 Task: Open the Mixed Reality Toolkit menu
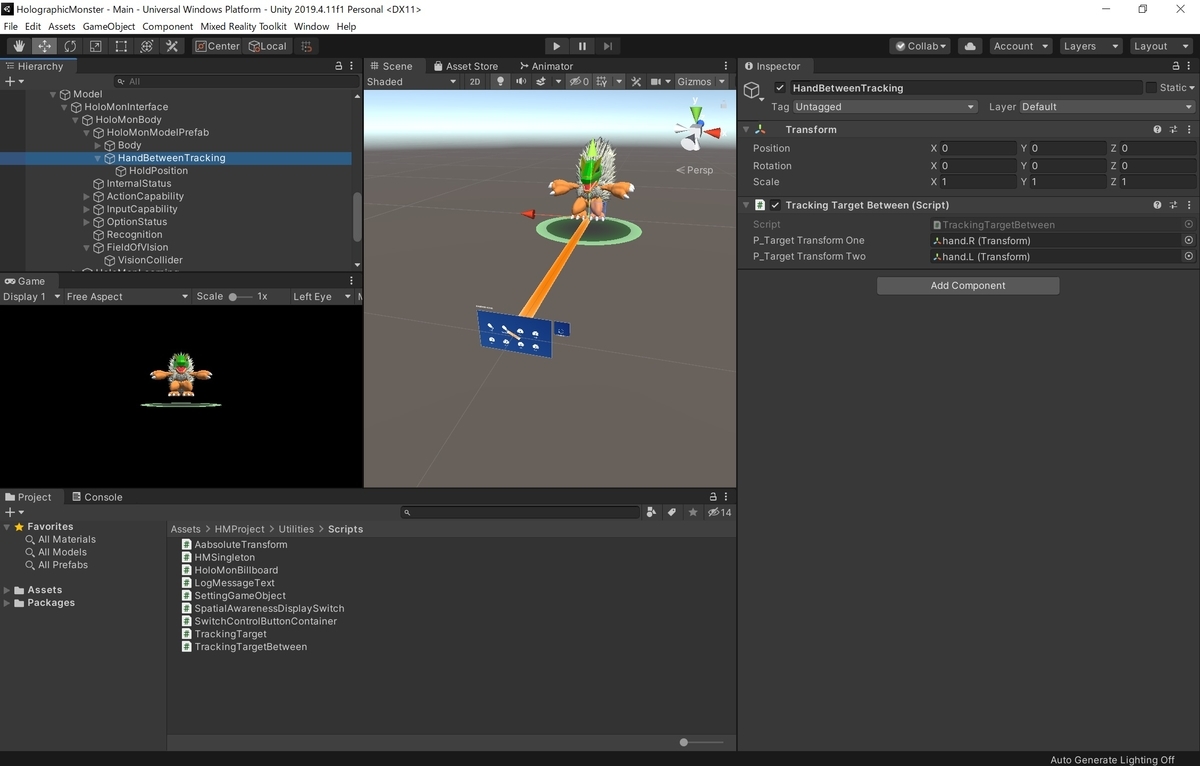point(244,26)
